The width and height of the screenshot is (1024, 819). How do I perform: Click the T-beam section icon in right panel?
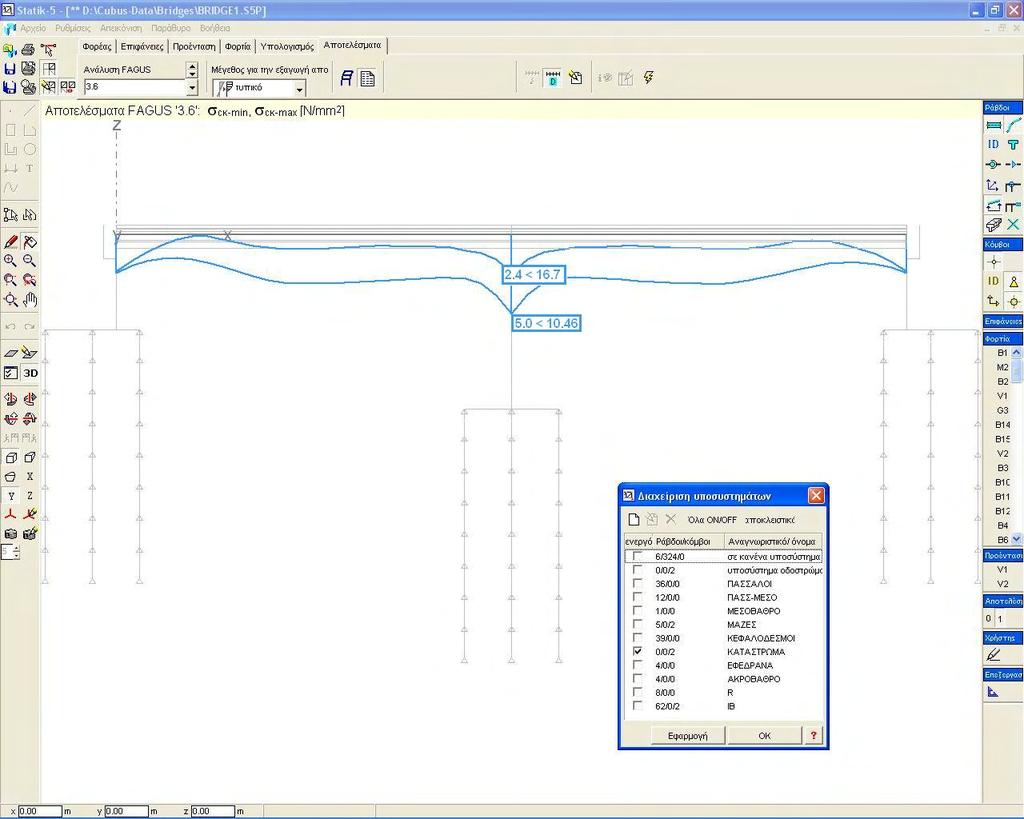(1013, 144)
